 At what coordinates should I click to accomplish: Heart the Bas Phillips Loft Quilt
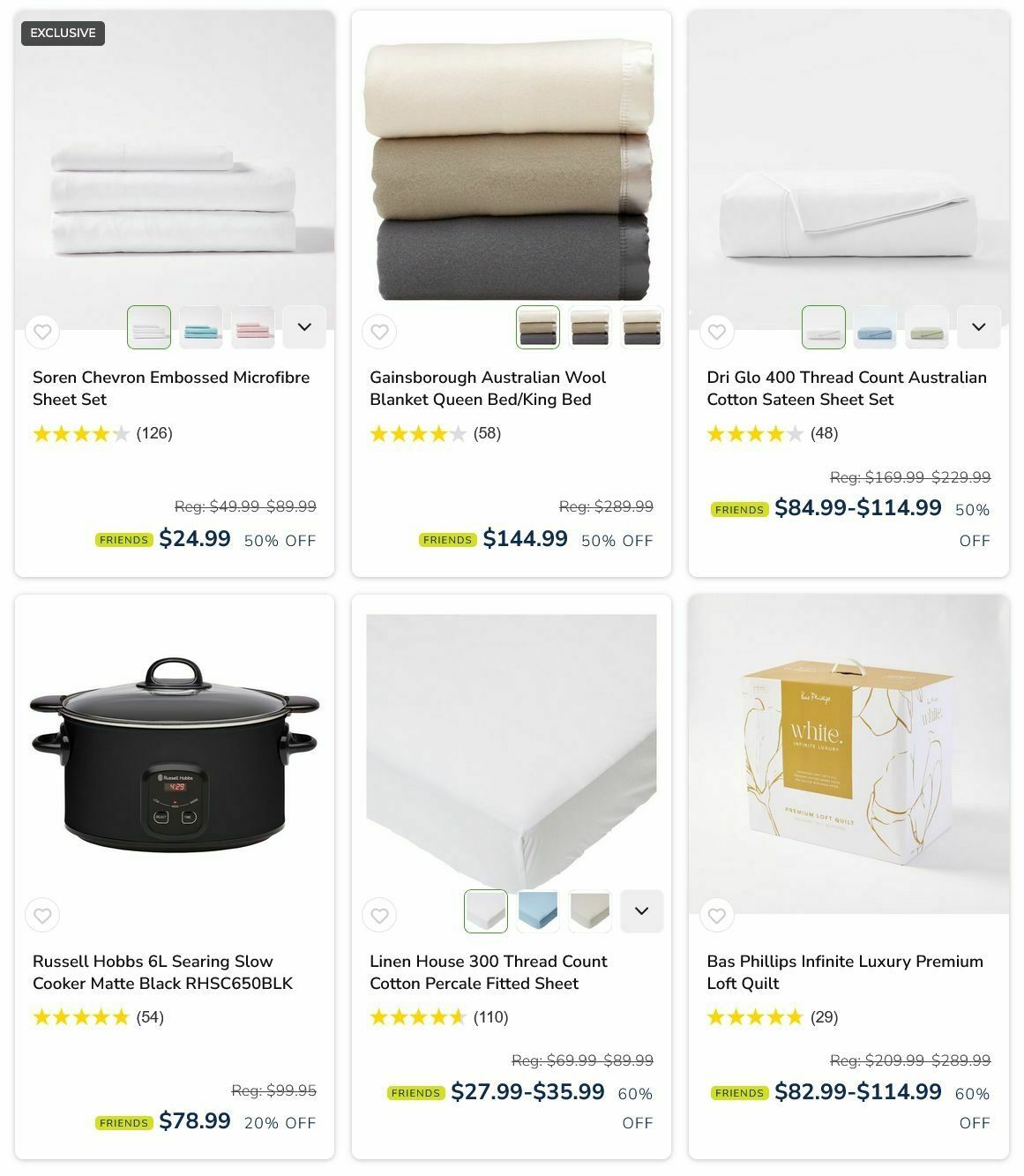tap(716, 916)
